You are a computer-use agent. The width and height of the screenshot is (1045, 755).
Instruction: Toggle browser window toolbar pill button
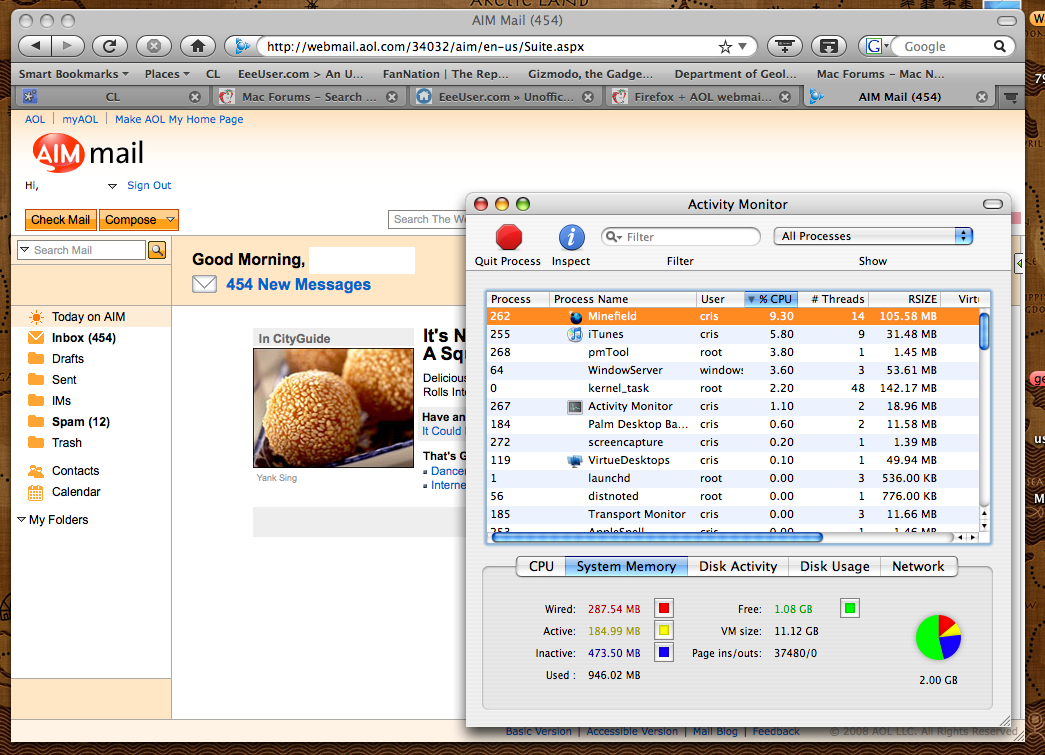coord(1006,21)
